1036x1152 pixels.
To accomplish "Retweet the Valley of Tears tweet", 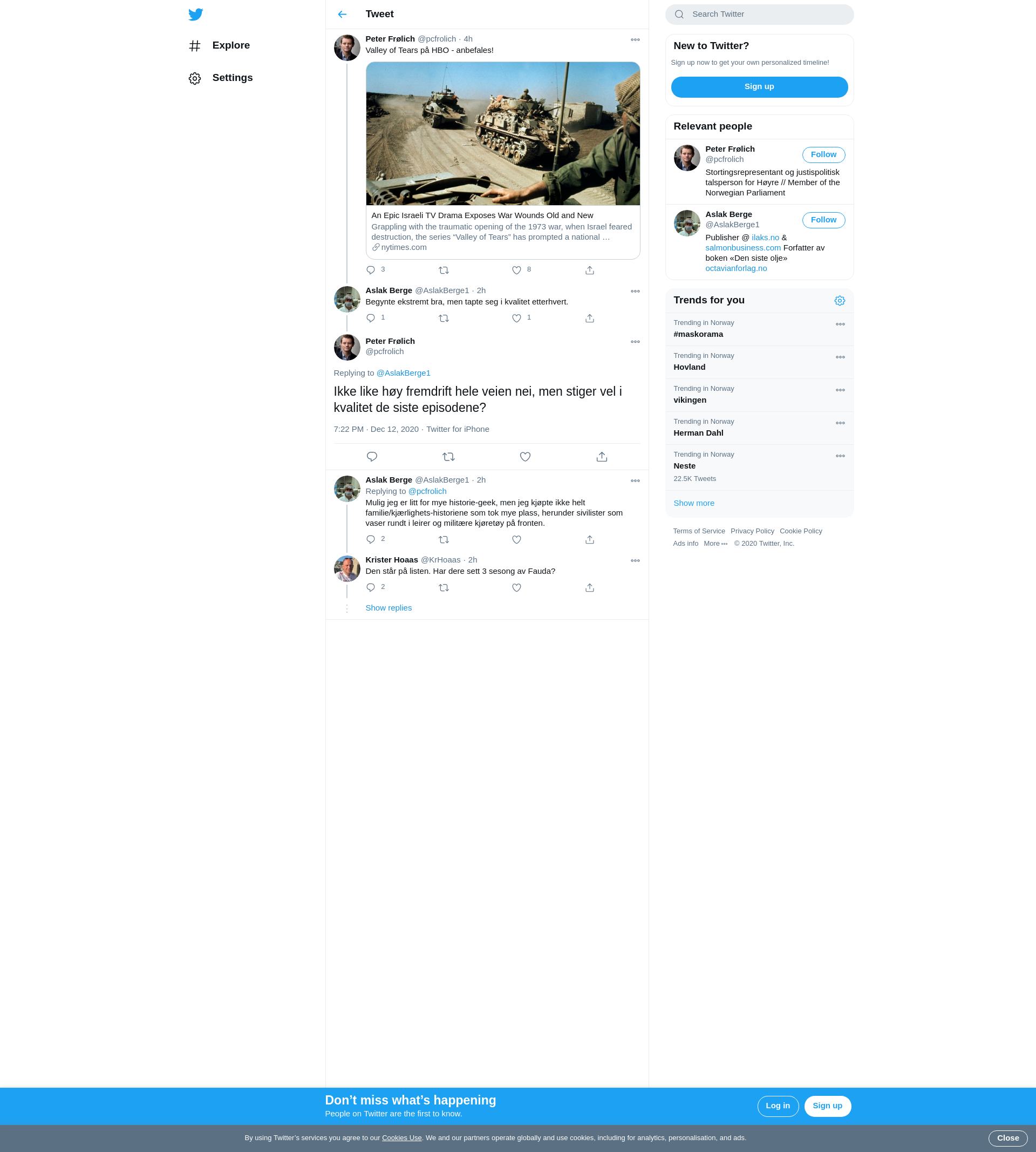I will click(444, 270).
